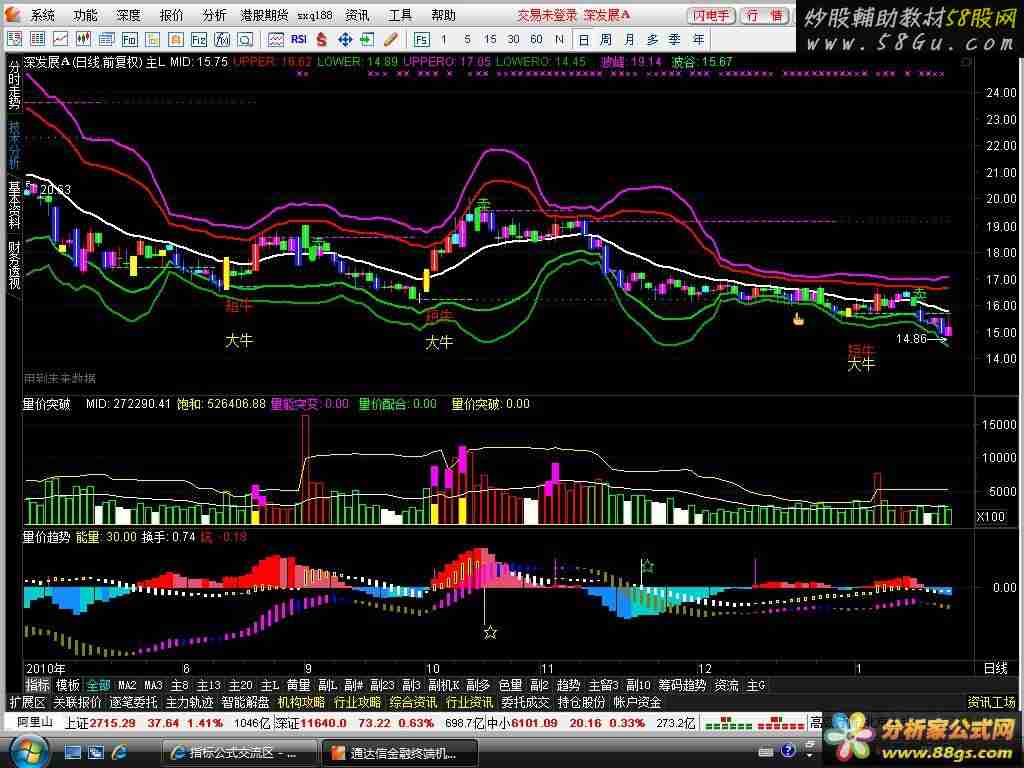Click the show desktop quick launch icon

click(72, 752)
